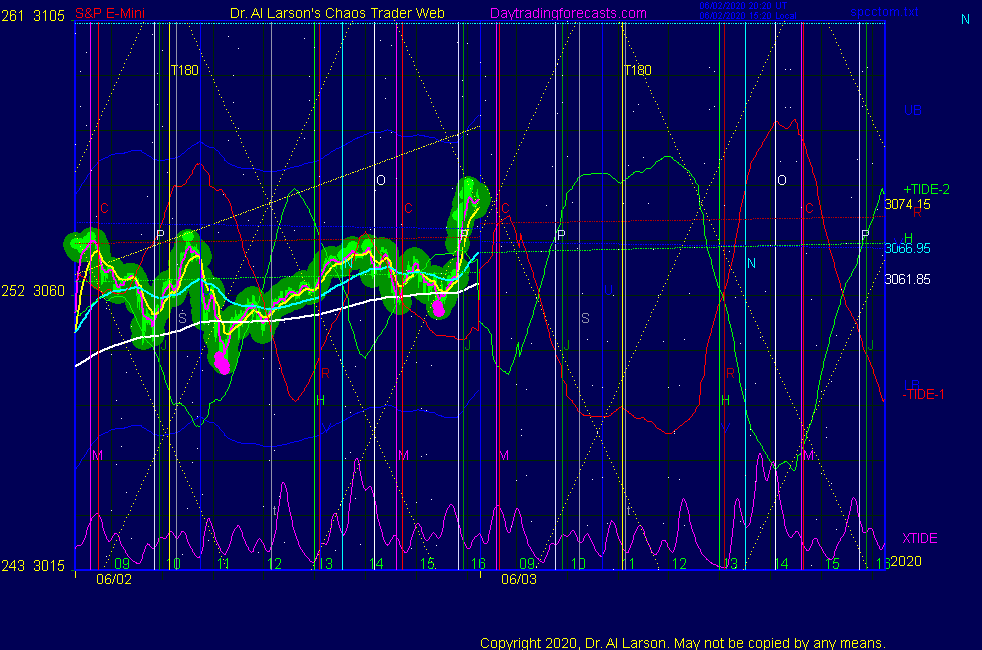The height and width of the screenshot is (650, 982).
Task: Click the "S&P E-Mini" chart title
Action: tap(110, 13)
